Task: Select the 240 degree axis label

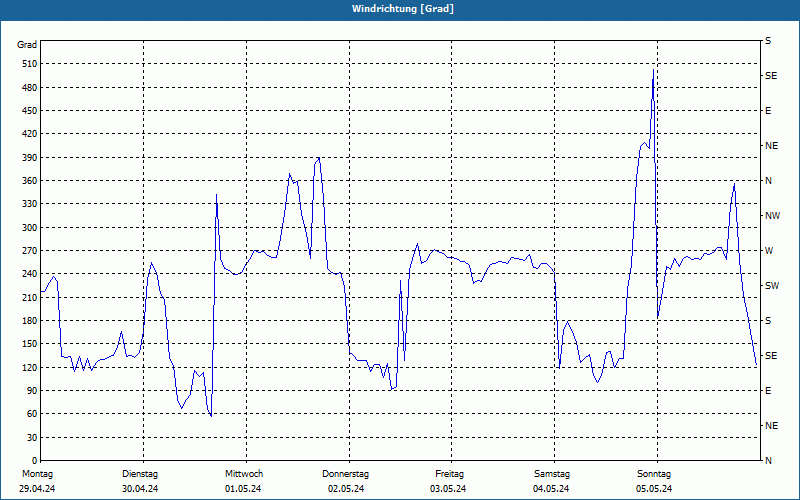Action: (x=30, y=274)
